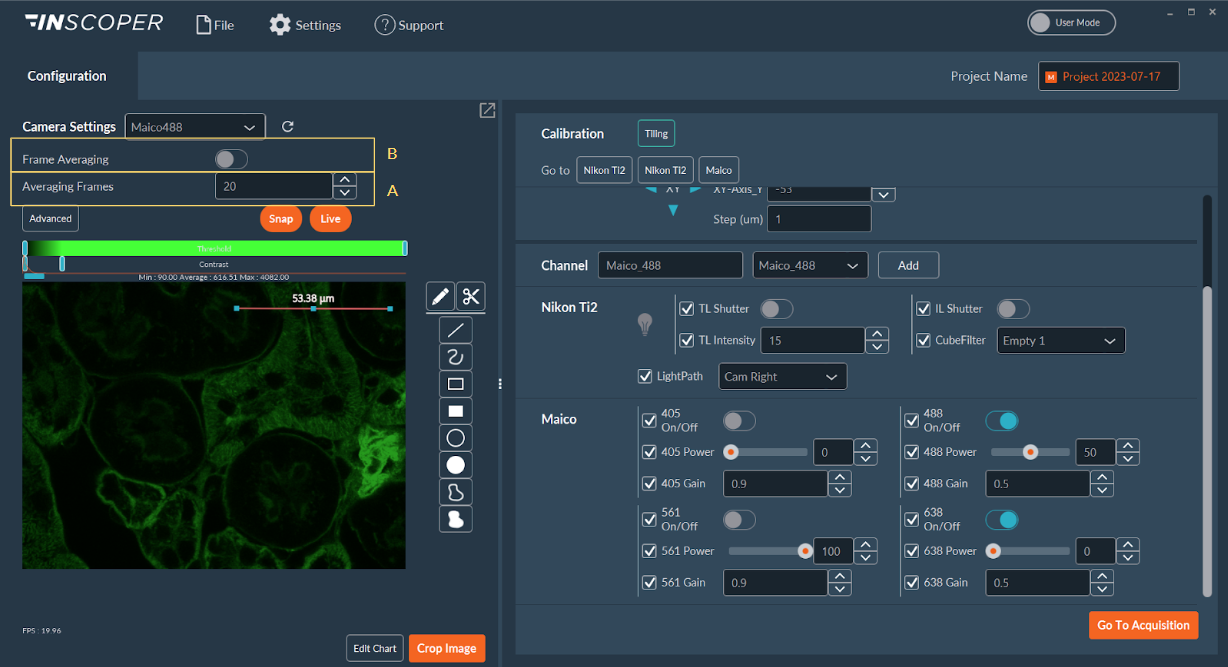Click the Go To Acquisition button
Viewport: 1228px width, 667px height.
click(1144, 625)
